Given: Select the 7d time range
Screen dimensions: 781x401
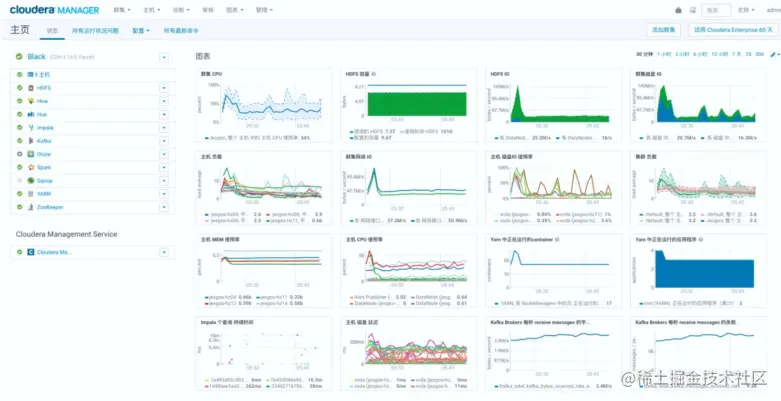Looking at the screenshot, I should [749, 54].
